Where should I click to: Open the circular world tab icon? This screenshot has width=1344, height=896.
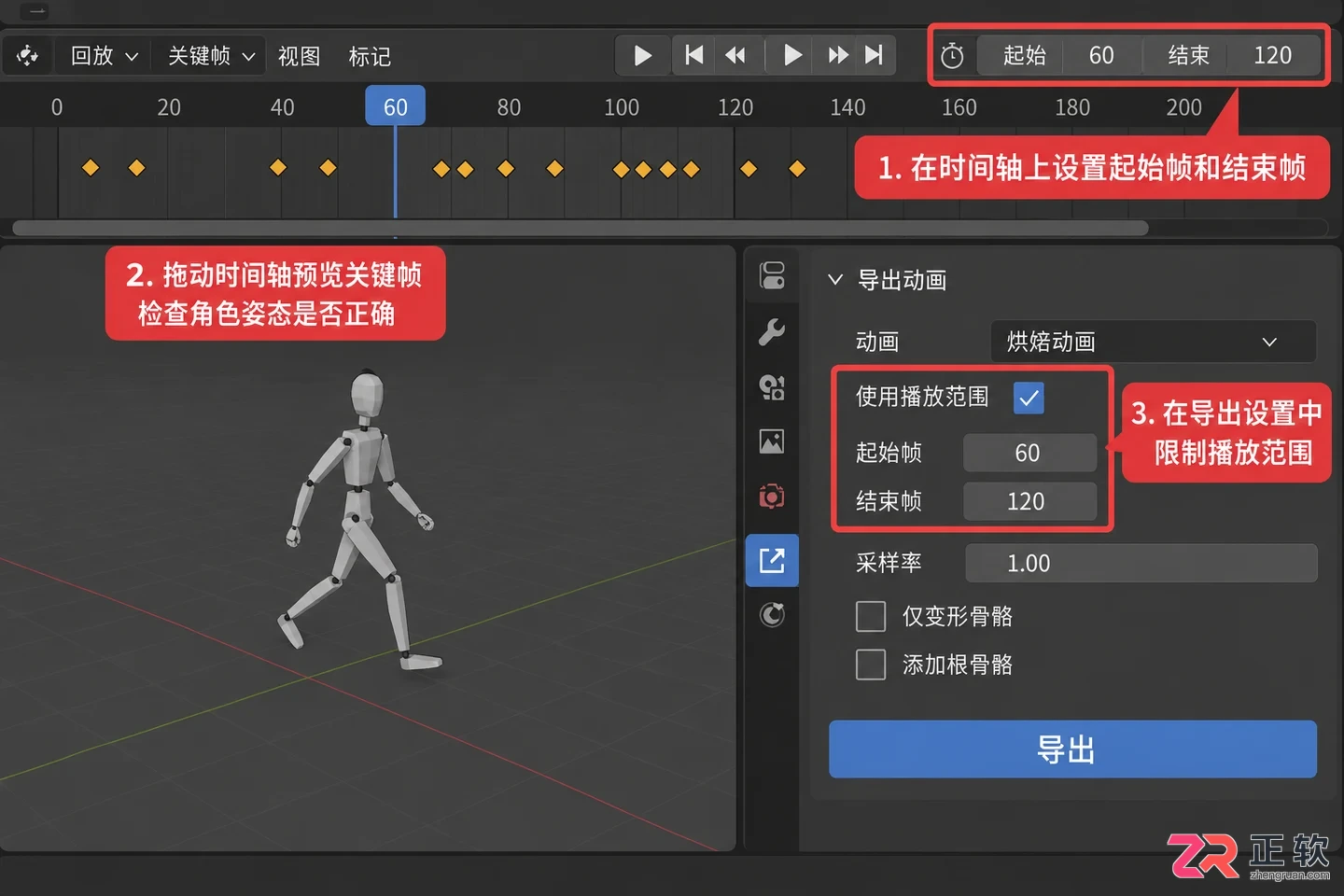point(772,615)
